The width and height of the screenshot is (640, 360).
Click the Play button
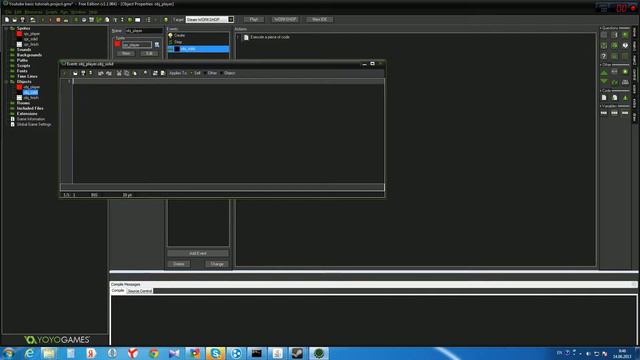tap(253, 20)
